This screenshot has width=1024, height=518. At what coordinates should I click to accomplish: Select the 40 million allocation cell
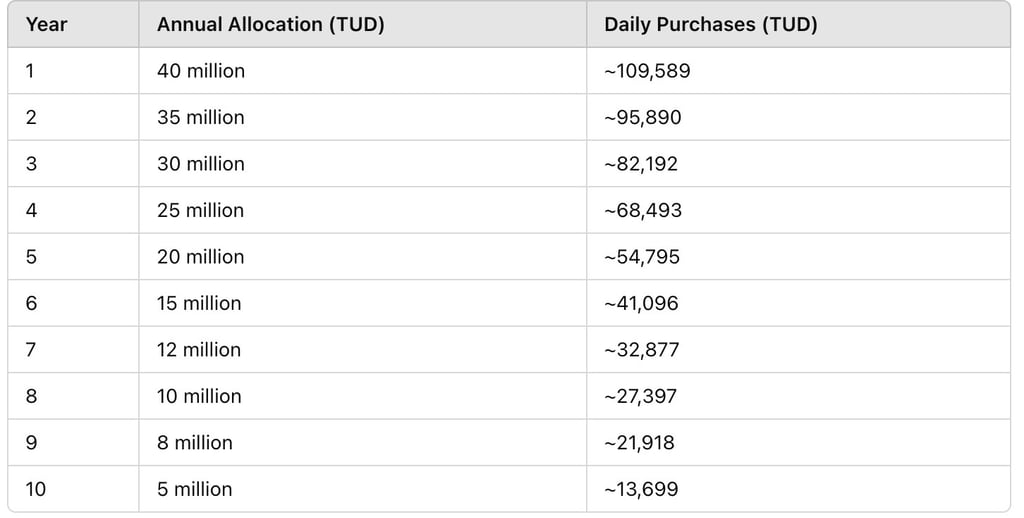(201, 71)
